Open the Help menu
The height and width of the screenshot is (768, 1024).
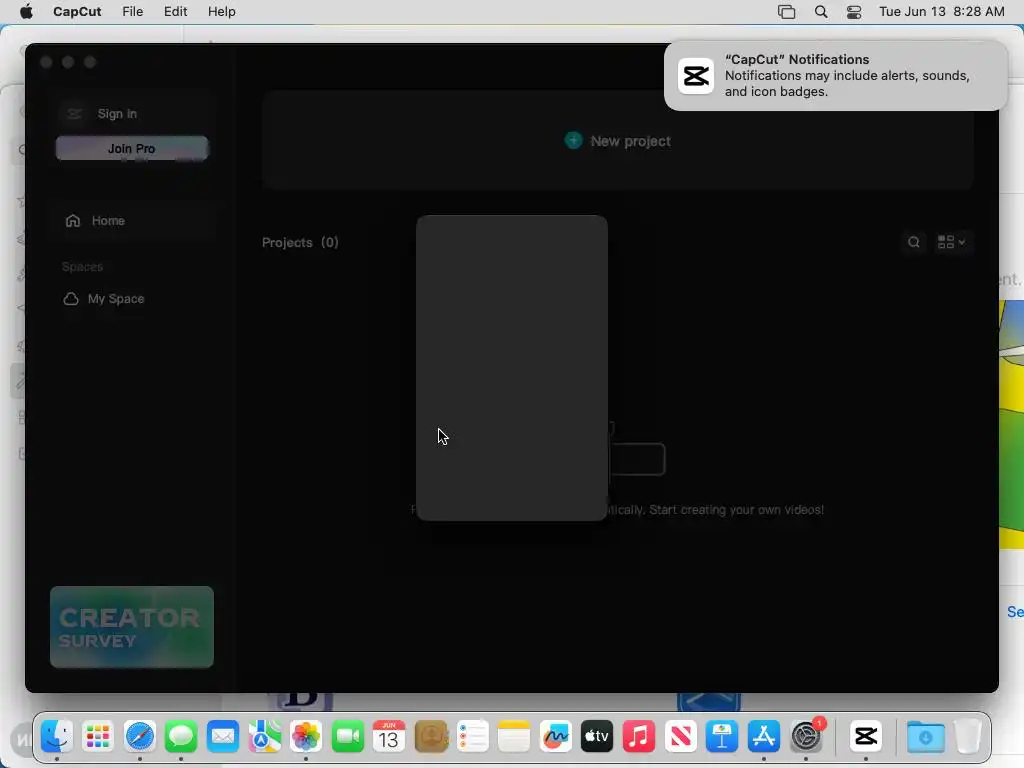click(x=221, y=12)
